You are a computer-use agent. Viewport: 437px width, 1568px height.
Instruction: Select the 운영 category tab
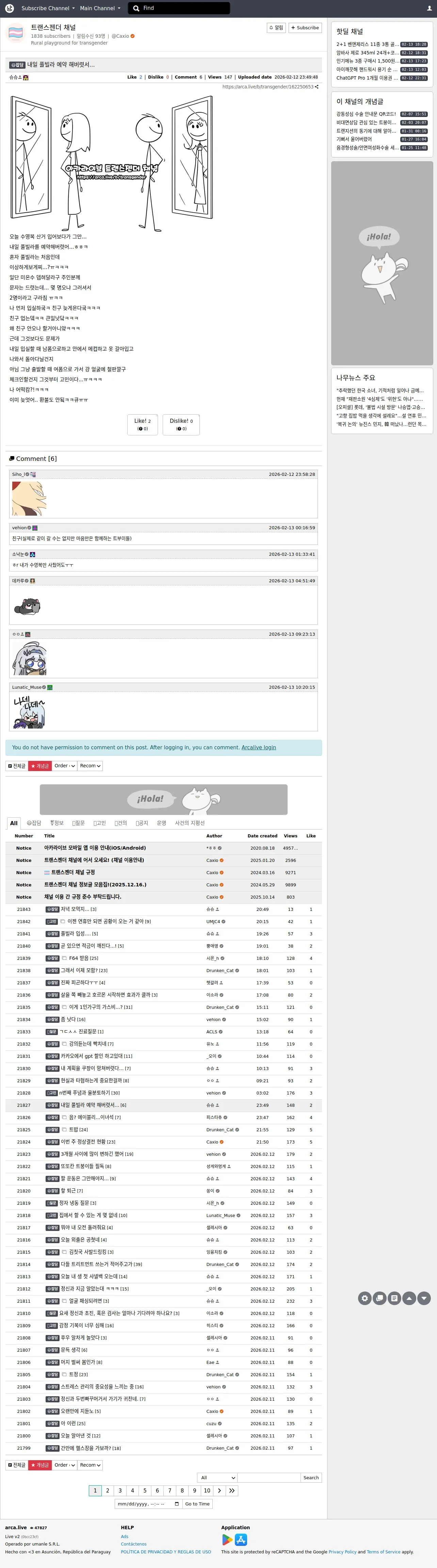tap(162, 823)
